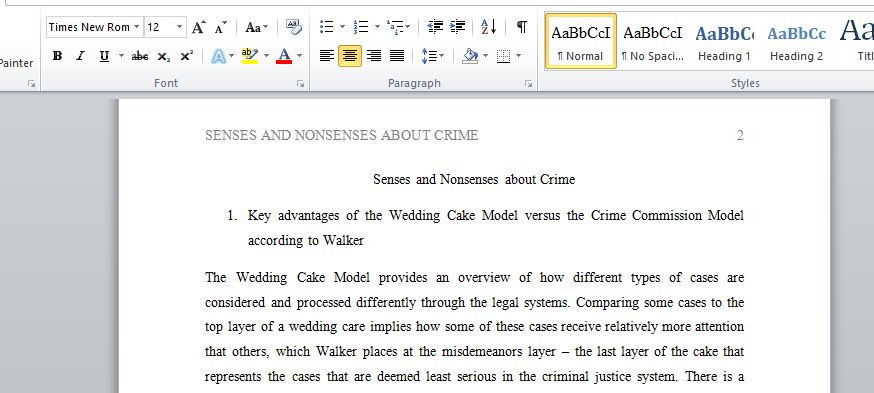
Task: Toggle Italic formatting
Action: (80, 56)
